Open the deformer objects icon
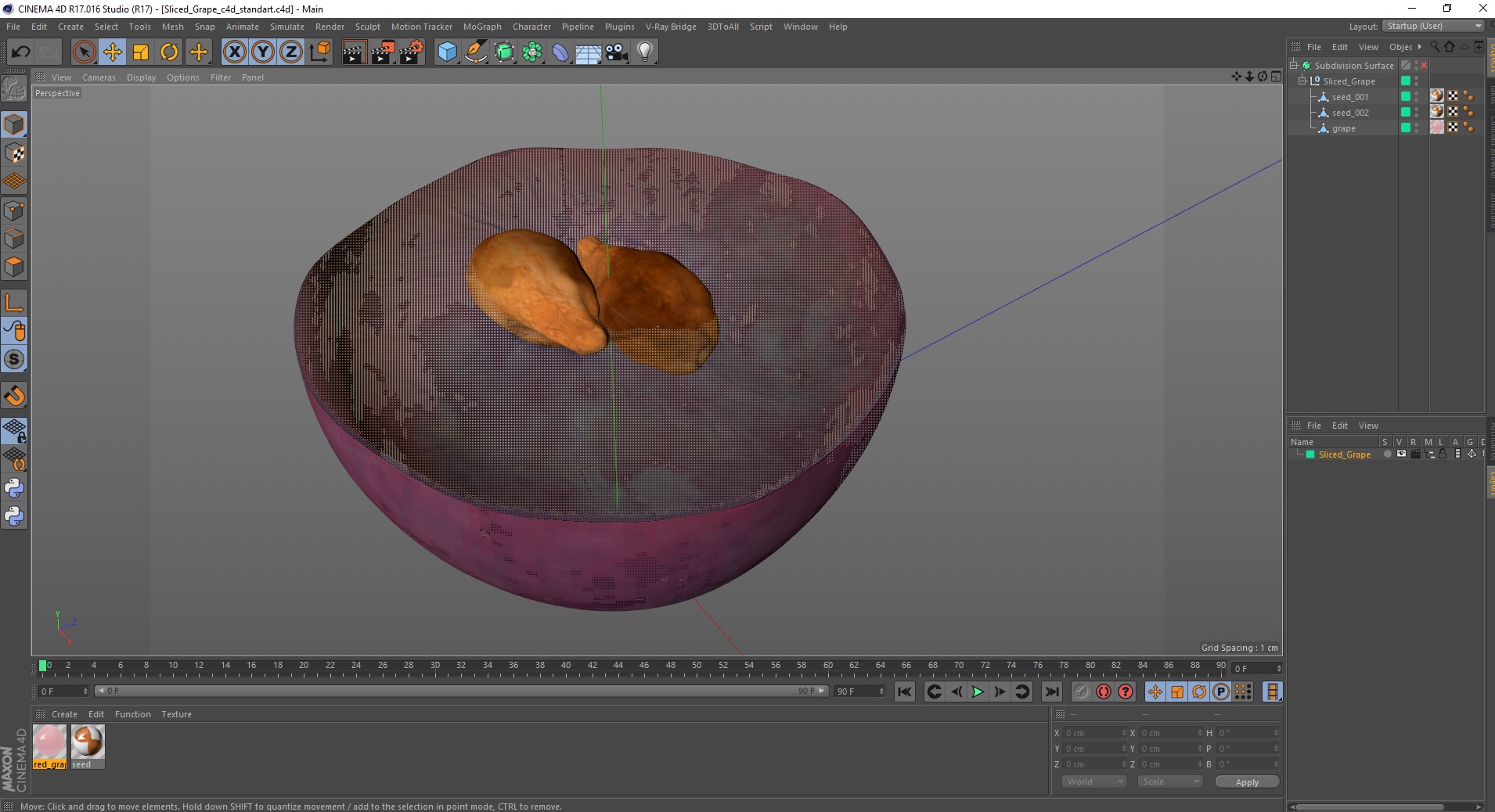This screenshot has height=812, width=1495. pos(560,52)
